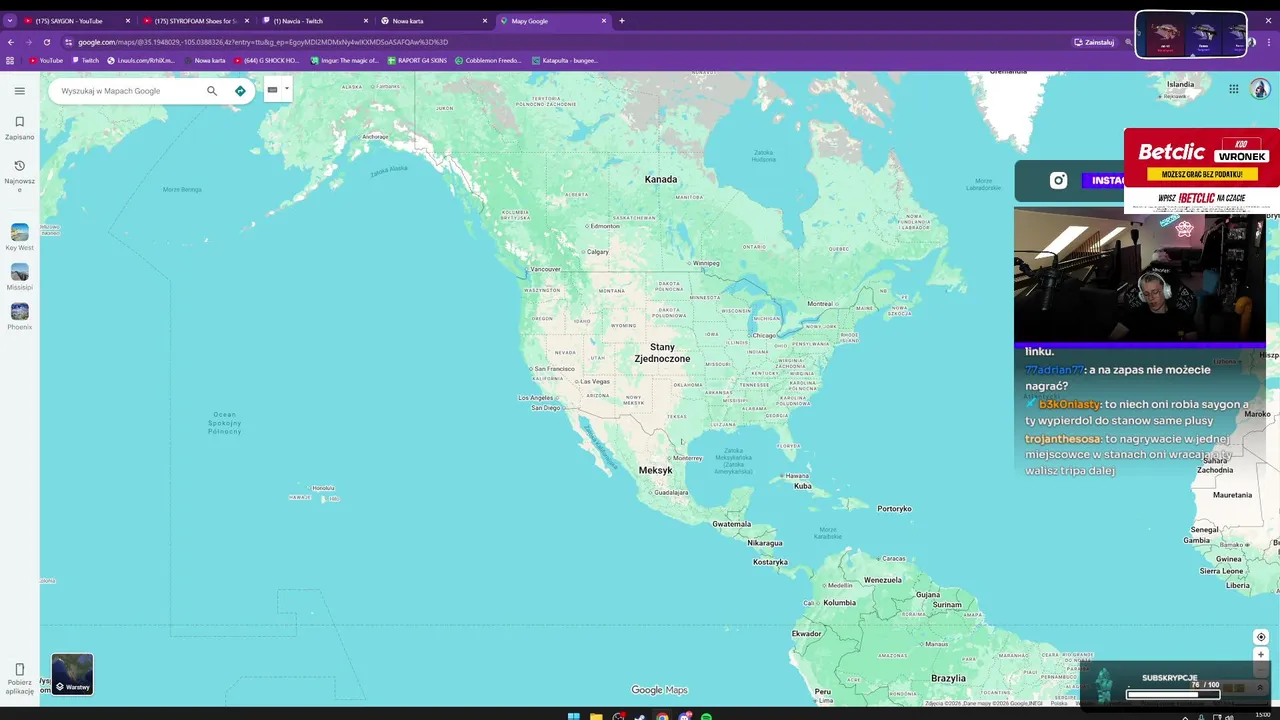Click the my location target button

[1261, 637]
